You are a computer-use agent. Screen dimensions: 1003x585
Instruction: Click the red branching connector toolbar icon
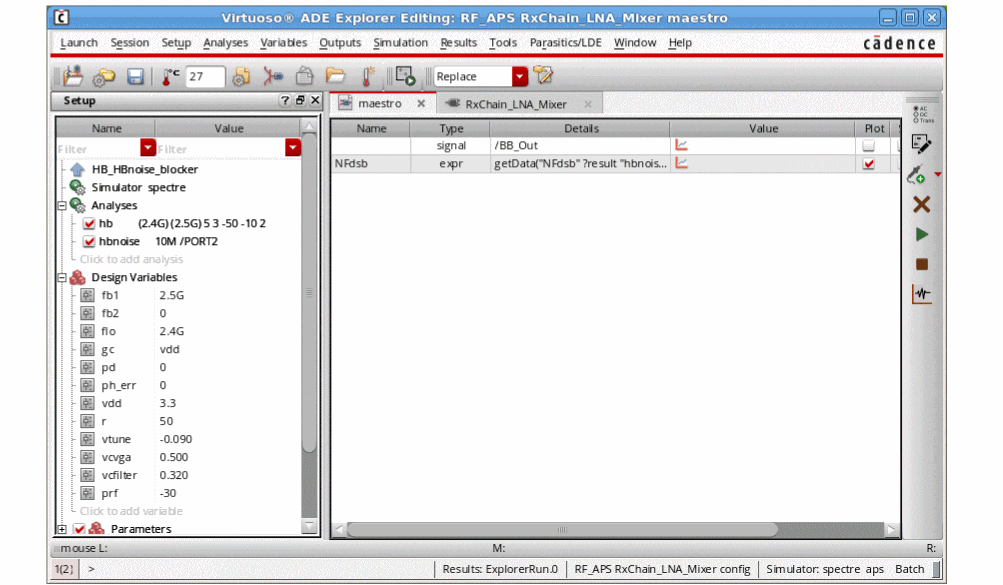click(x=273, y=77)
